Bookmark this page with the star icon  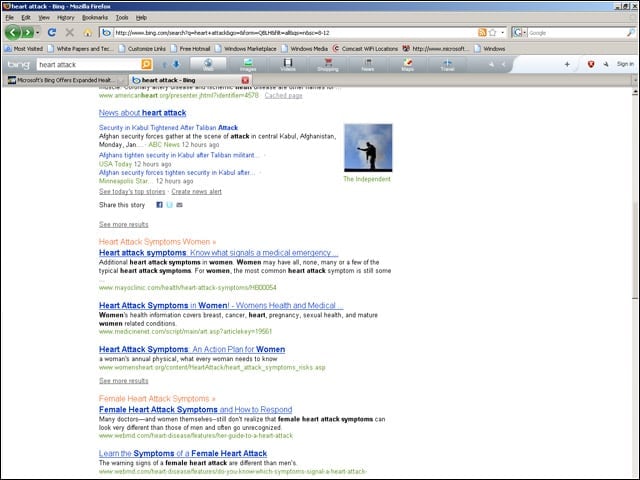[492, 33]
